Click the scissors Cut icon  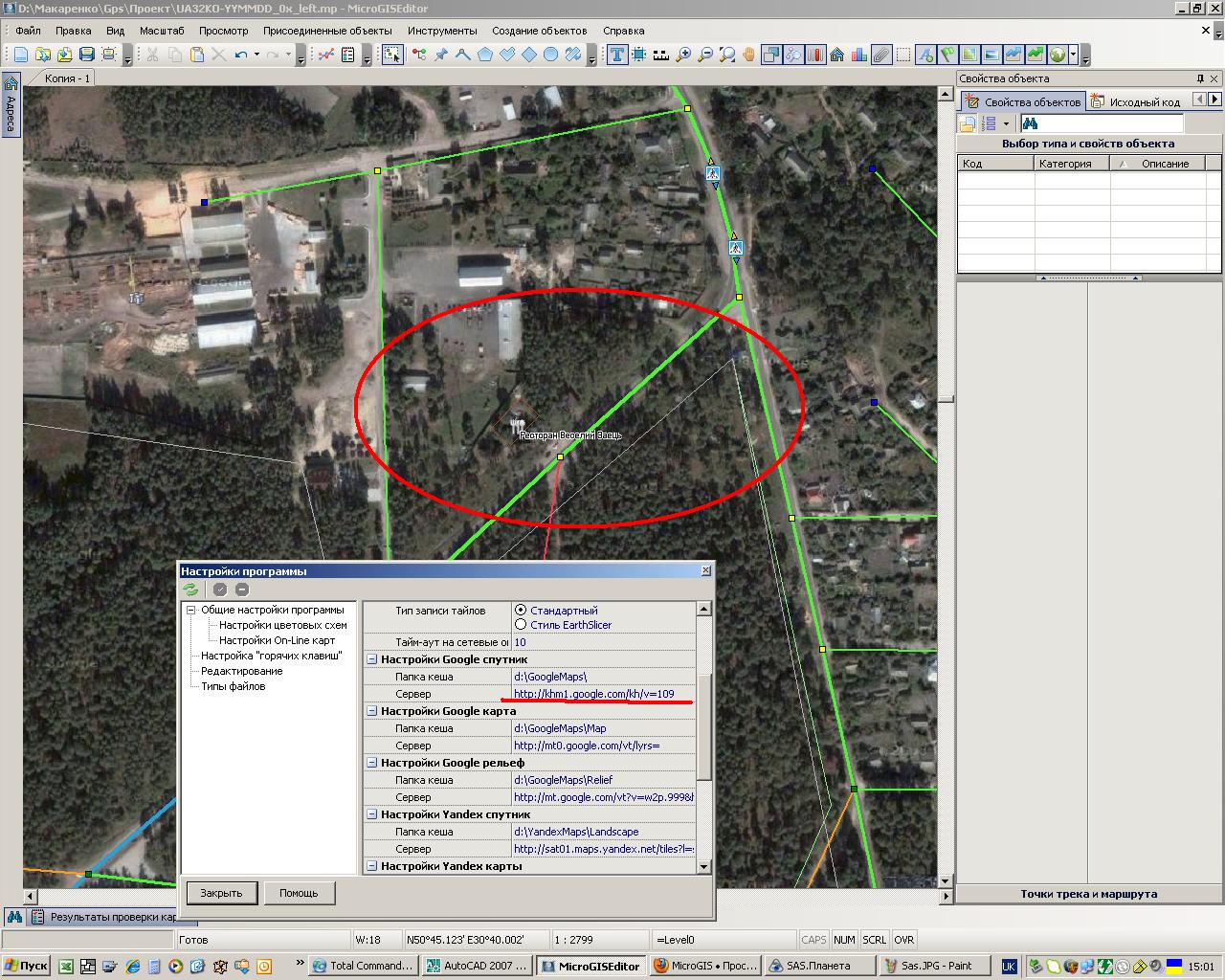[152, 55]
